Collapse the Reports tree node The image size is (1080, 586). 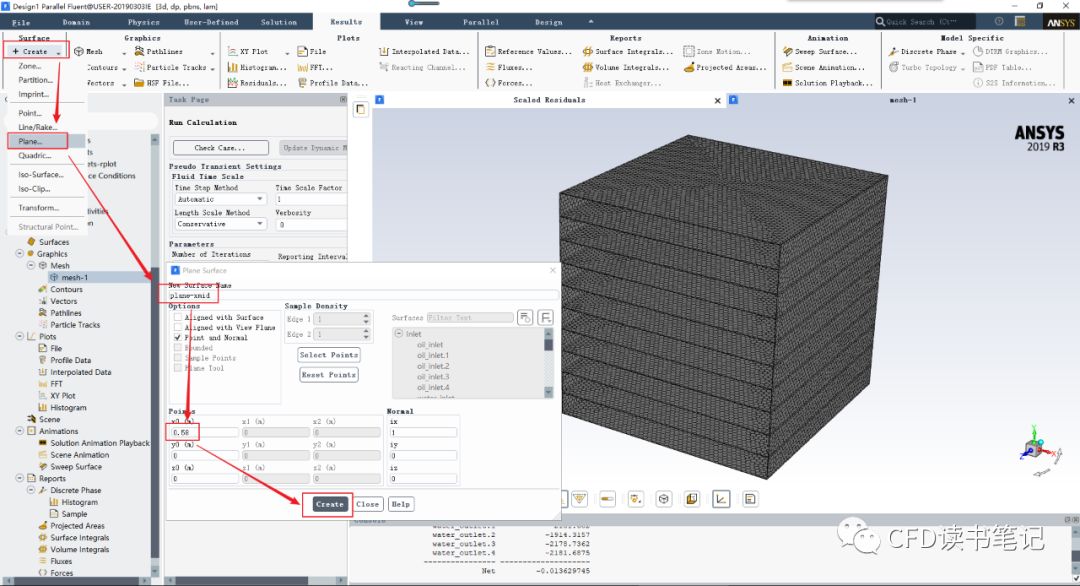click(x=20, y=479)
